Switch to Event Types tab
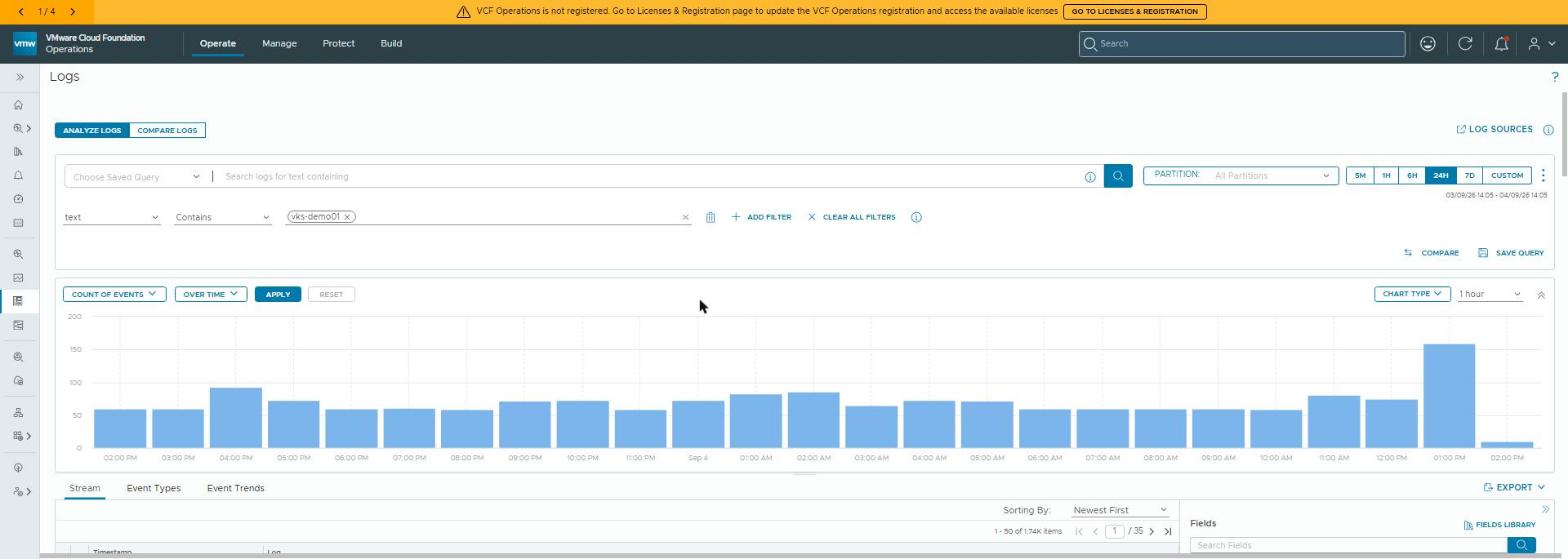This screenshot has height=559, width=1568. click(x=153, y=488)
